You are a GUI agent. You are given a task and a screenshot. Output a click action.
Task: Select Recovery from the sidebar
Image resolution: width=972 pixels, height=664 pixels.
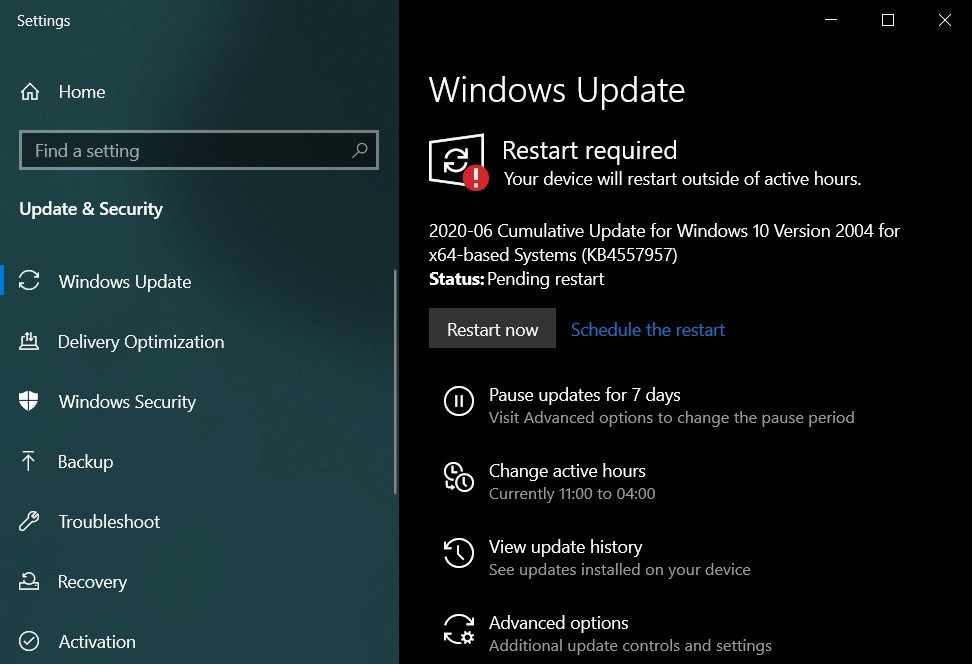pos(93,581)
